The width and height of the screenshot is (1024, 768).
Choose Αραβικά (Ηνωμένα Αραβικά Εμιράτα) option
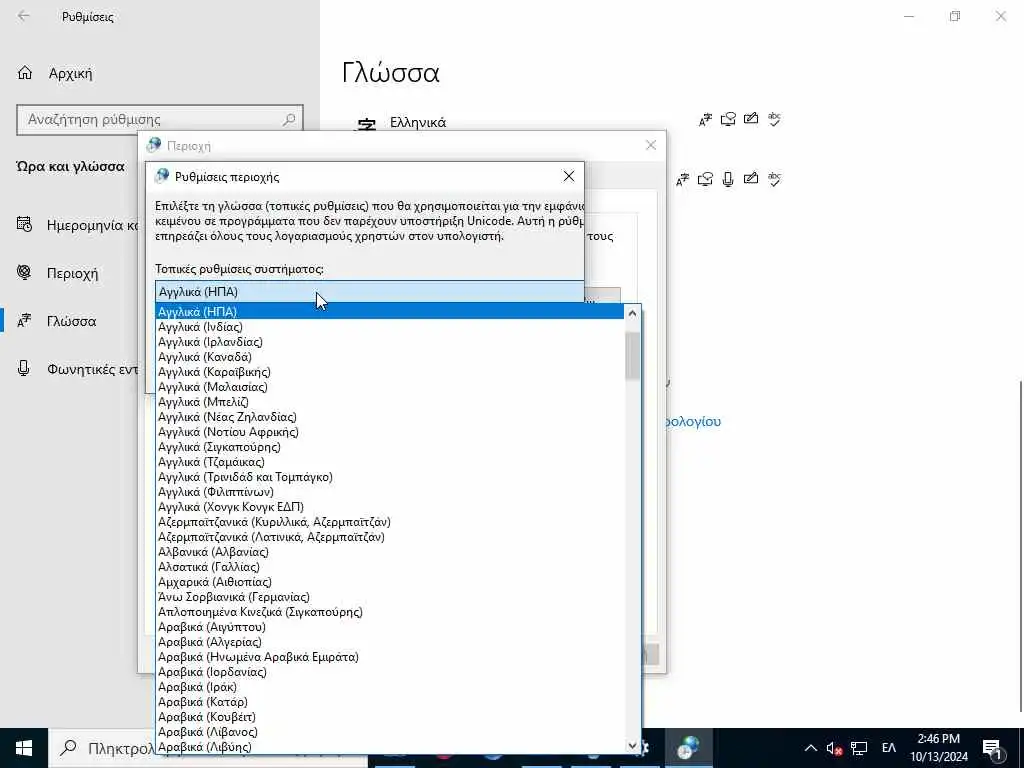(390, 657)
